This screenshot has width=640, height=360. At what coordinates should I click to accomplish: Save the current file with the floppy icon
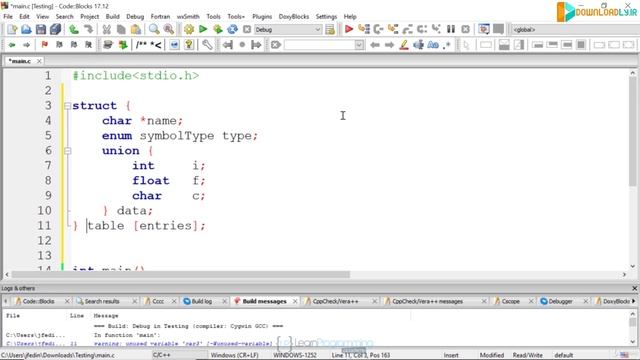[41, 29]
